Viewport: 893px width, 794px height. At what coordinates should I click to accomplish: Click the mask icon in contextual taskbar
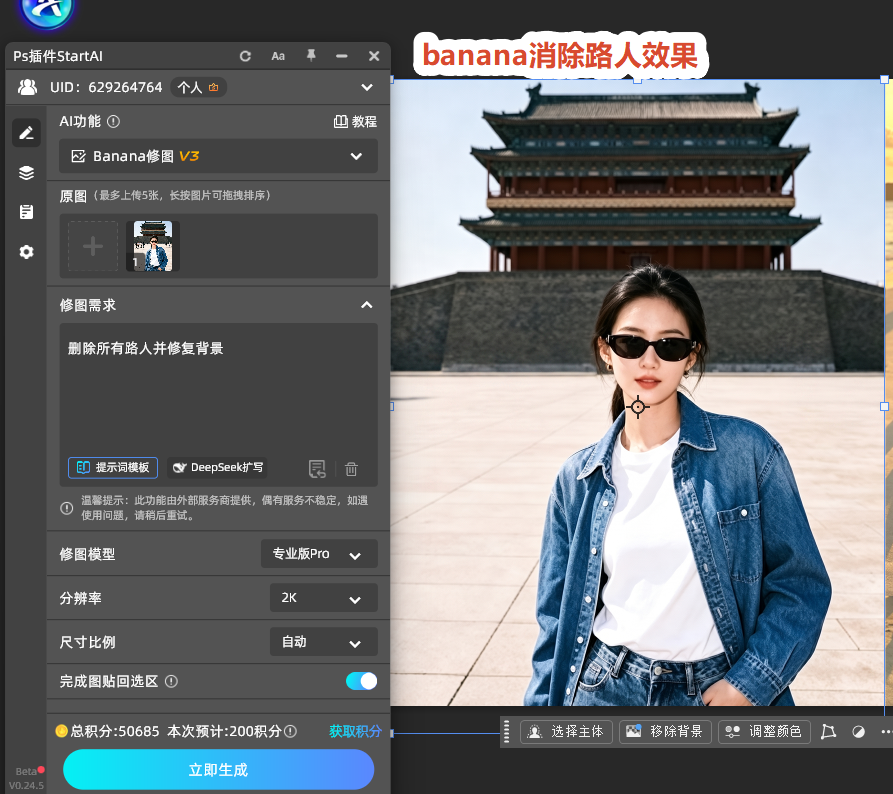tap(858, 732)
